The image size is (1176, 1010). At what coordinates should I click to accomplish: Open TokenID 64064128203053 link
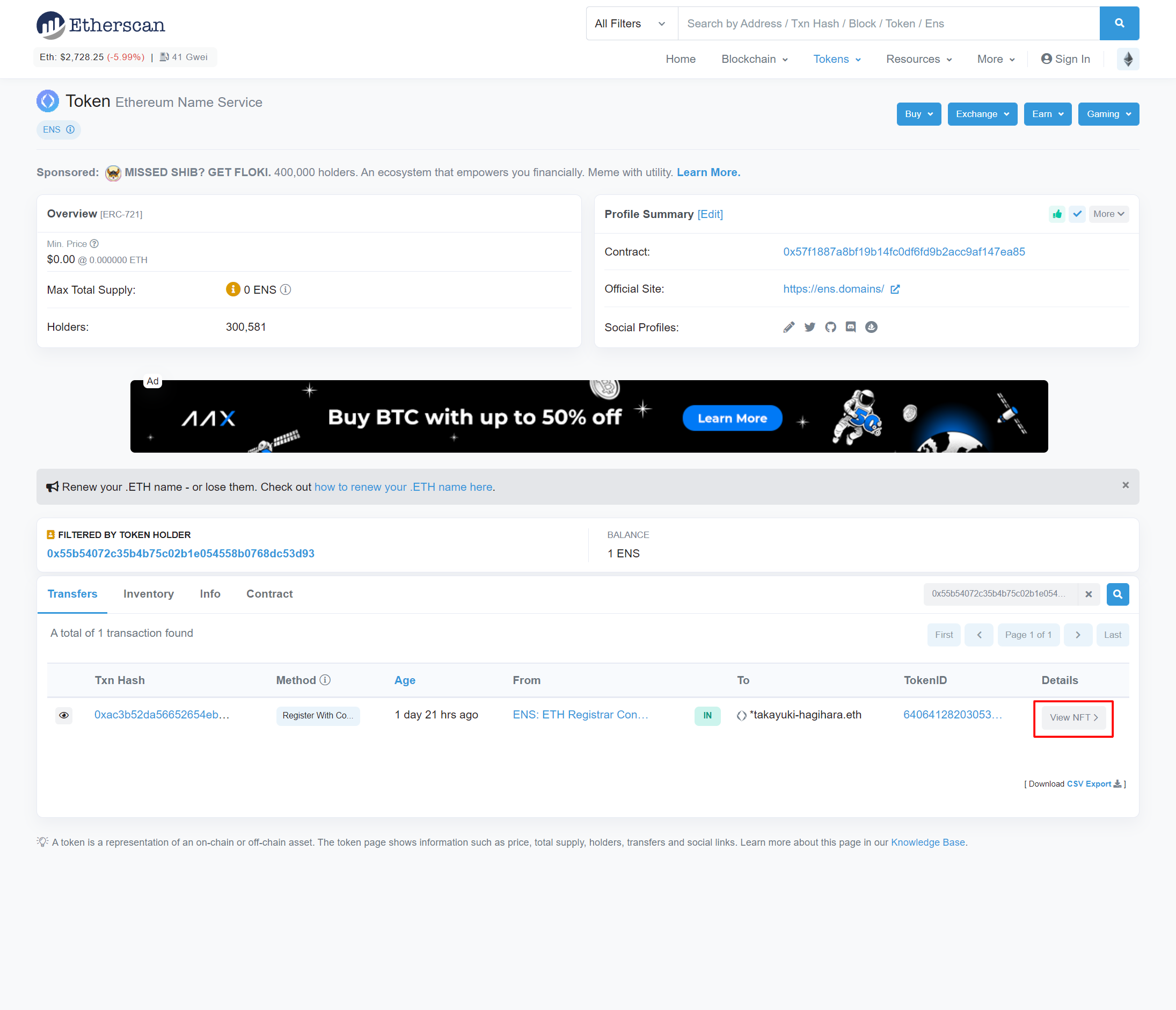pos(952,715)
